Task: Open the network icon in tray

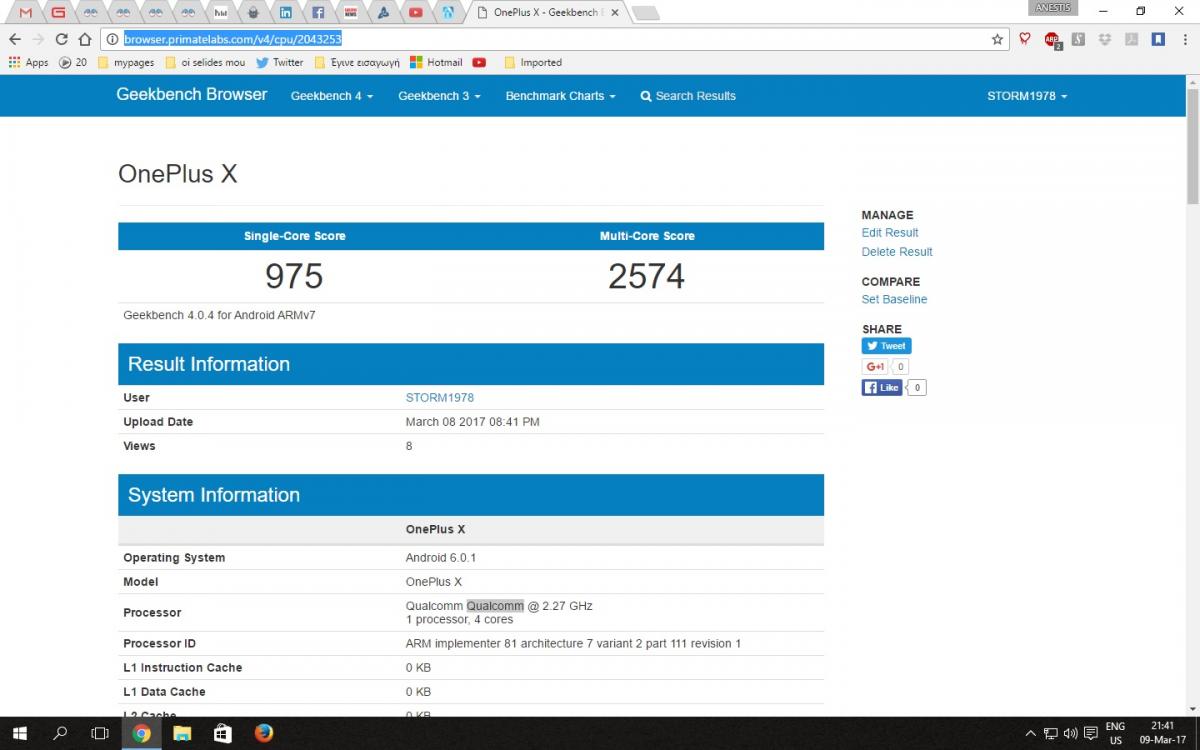Action: (1051, 733)
